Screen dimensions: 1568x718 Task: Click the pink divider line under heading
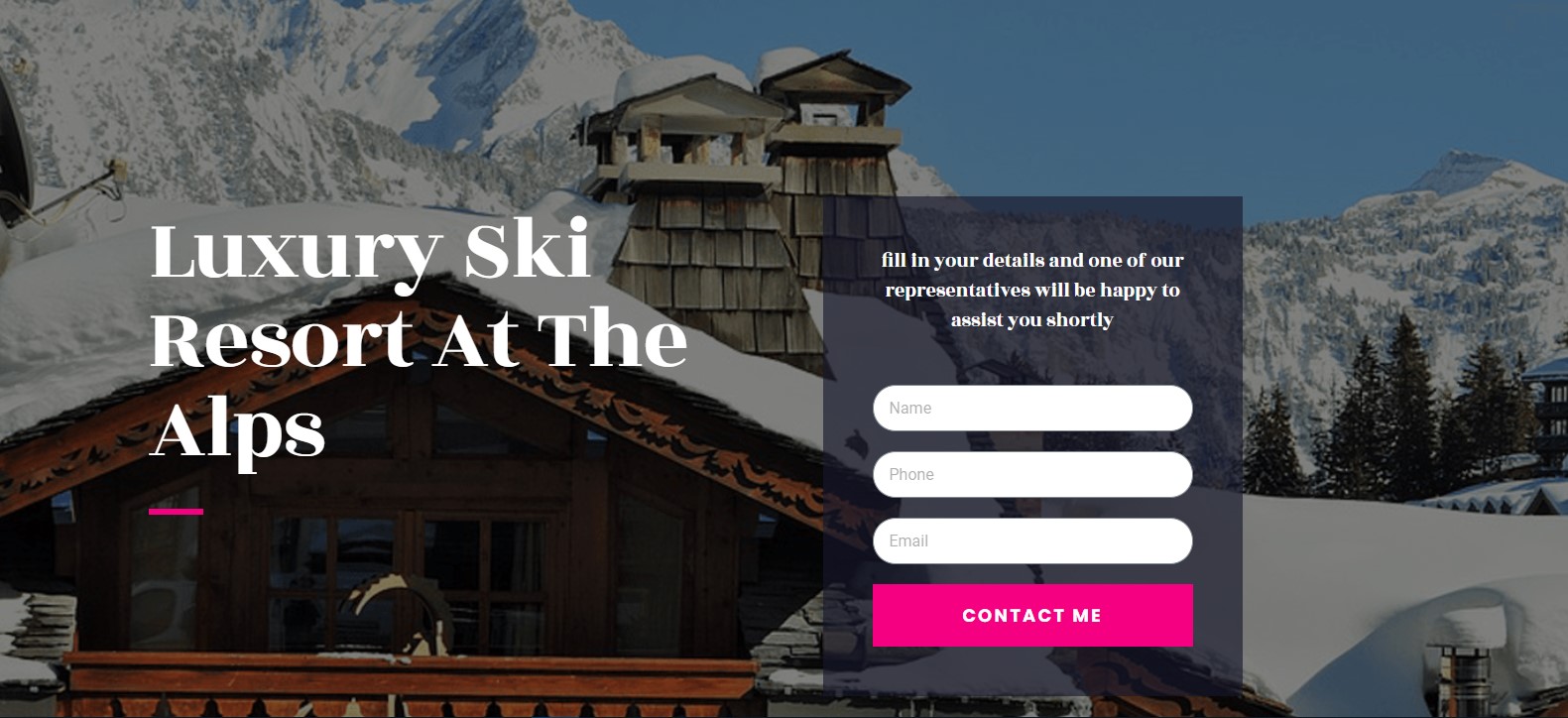tap(176, 512)
